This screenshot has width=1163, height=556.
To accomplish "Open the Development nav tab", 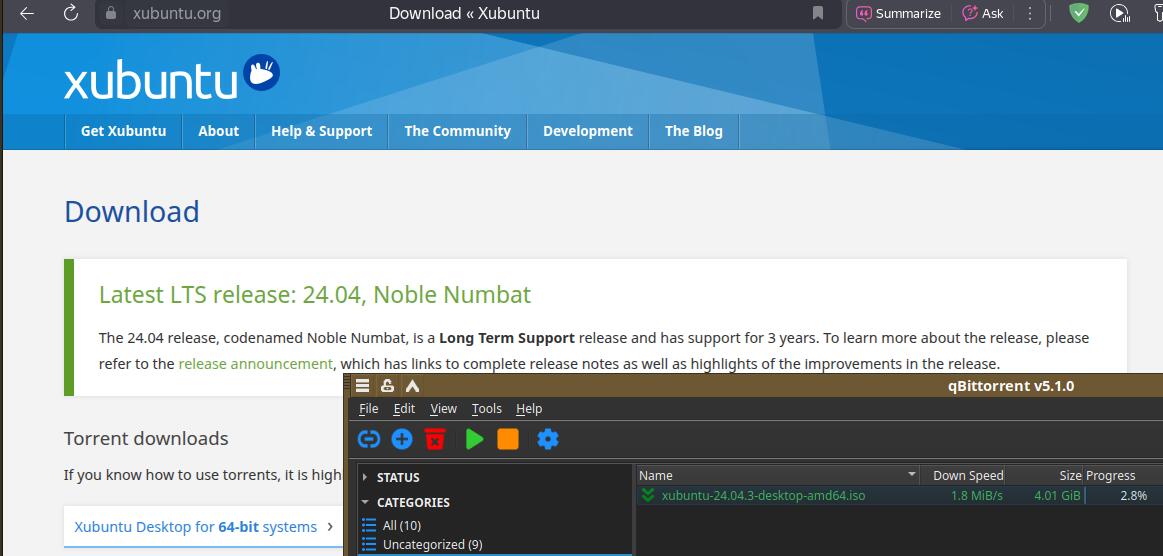I will 587,131.
